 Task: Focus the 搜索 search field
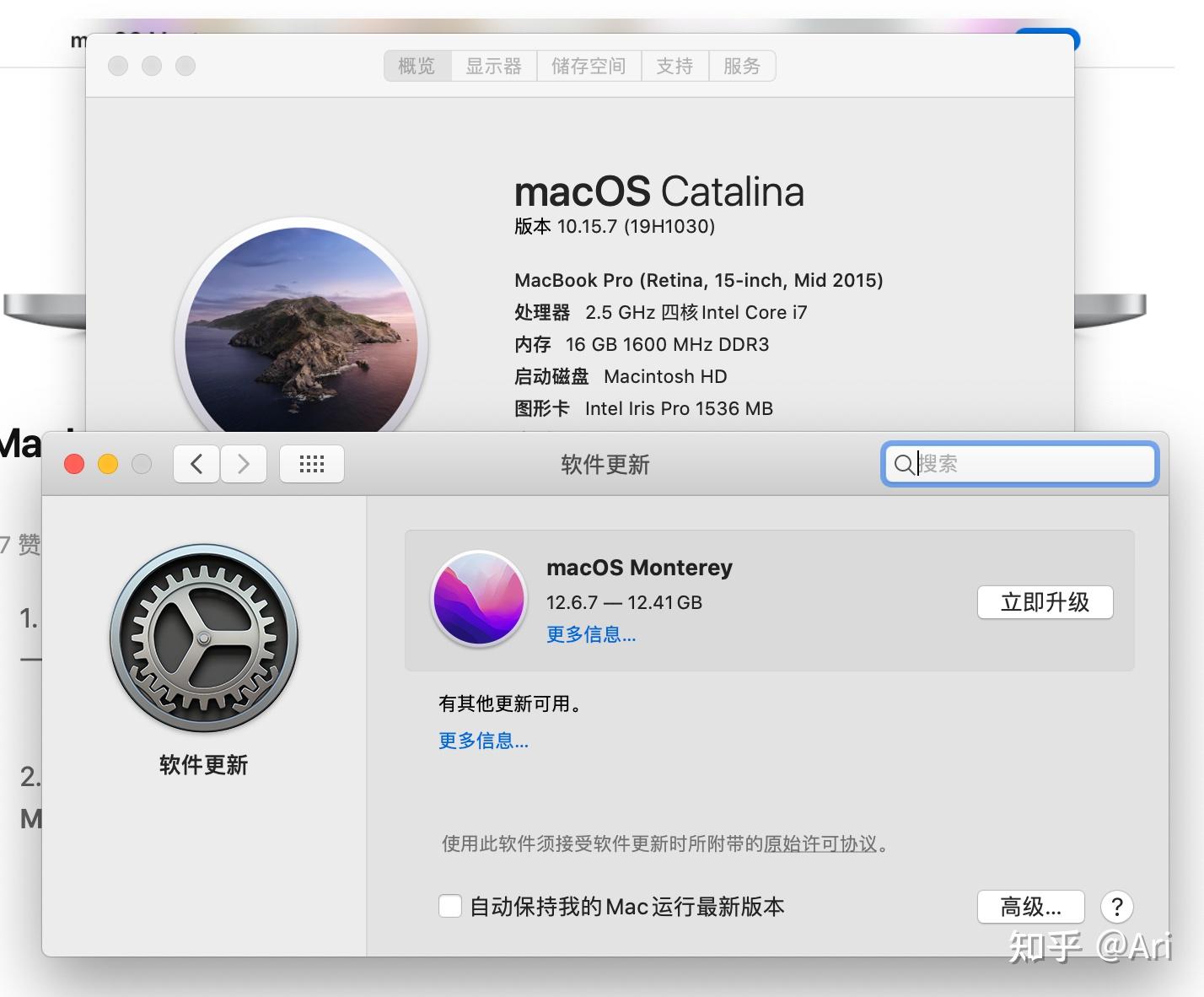pos(1020,464)
